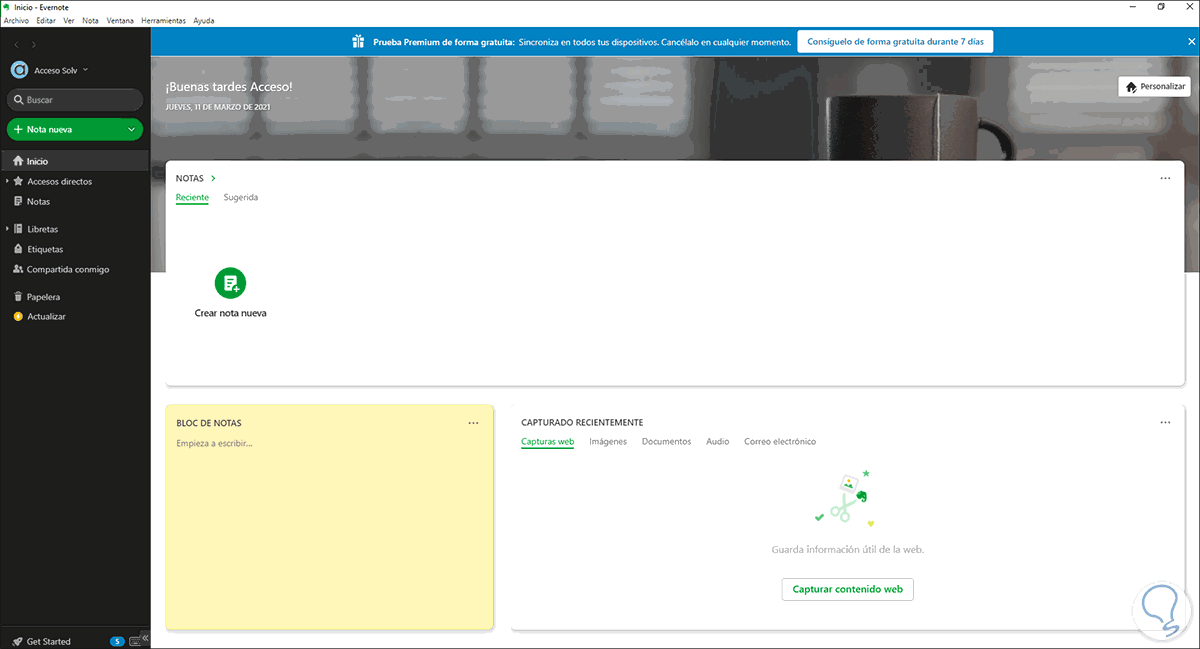This screenshot has width=1200, height=649.
Task: Open the Editar menu
Action: tap(46, 20)
